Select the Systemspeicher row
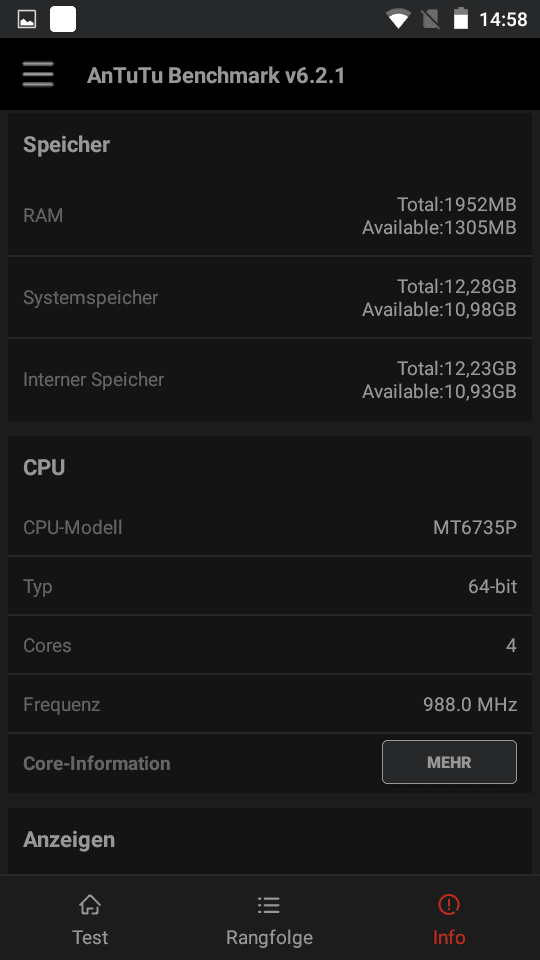540x960 pixels. [x=269, y=298]
